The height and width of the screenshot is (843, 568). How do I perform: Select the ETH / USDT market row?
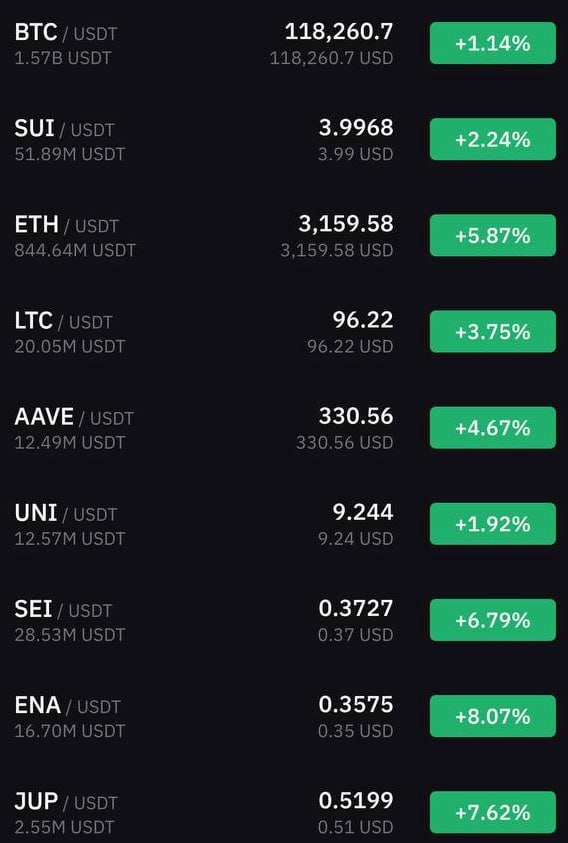coord(284,235)
